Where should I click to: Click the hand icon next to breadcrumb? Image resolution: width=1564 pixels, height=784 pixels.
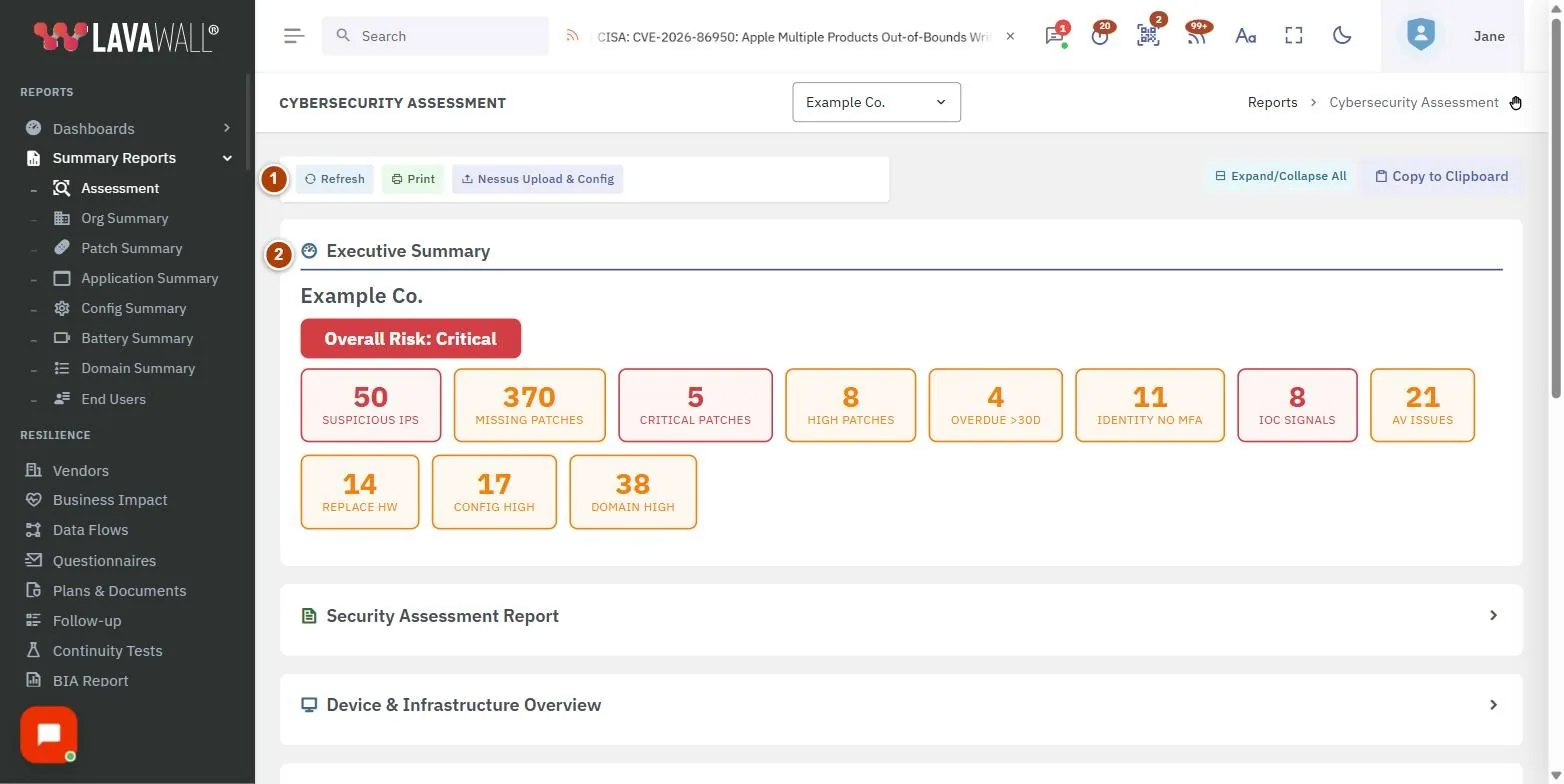click(x=1516, y=102)
